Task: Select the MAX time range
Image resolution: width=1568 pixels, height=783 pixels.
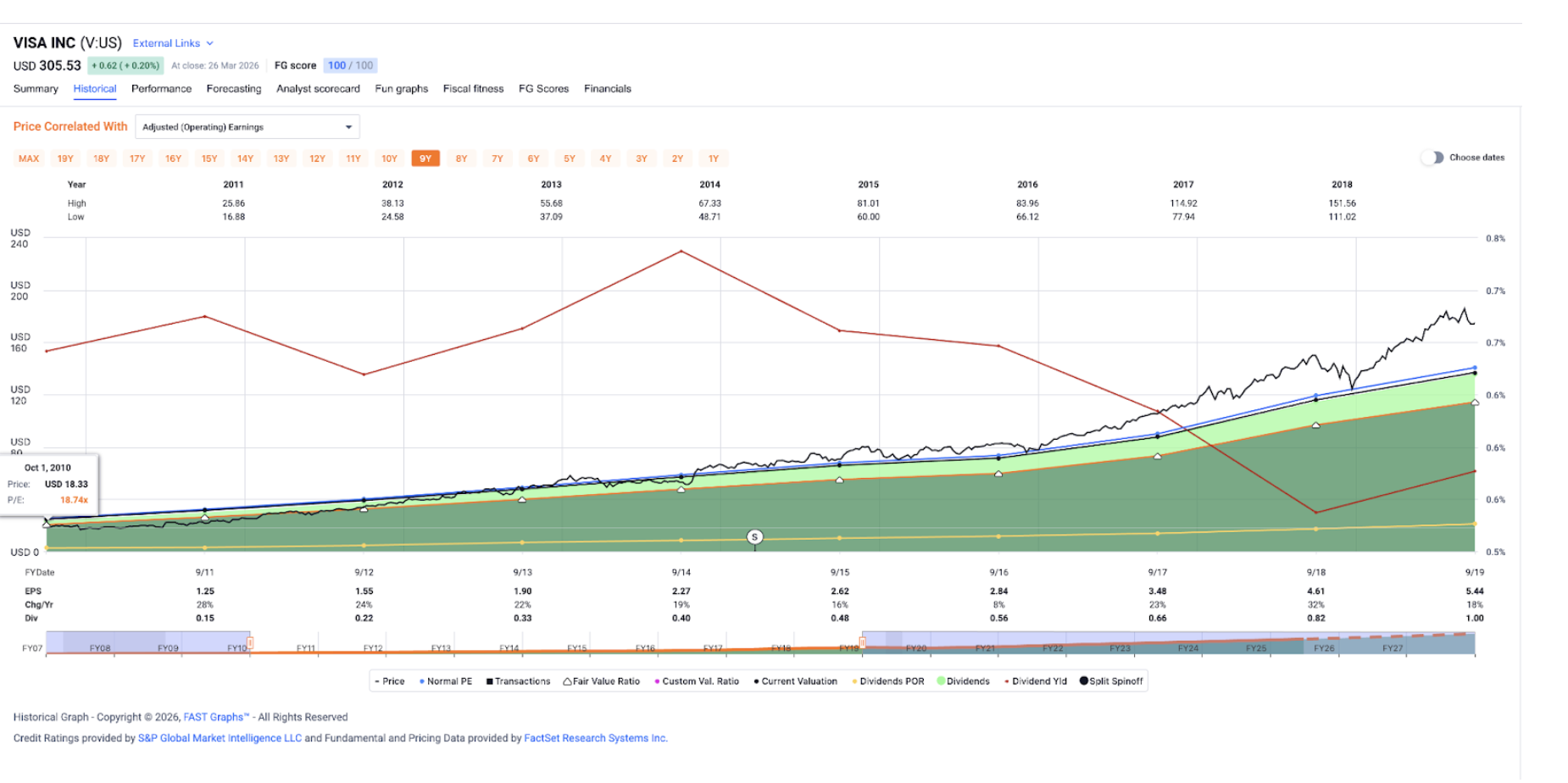Action: click(29, 158)
